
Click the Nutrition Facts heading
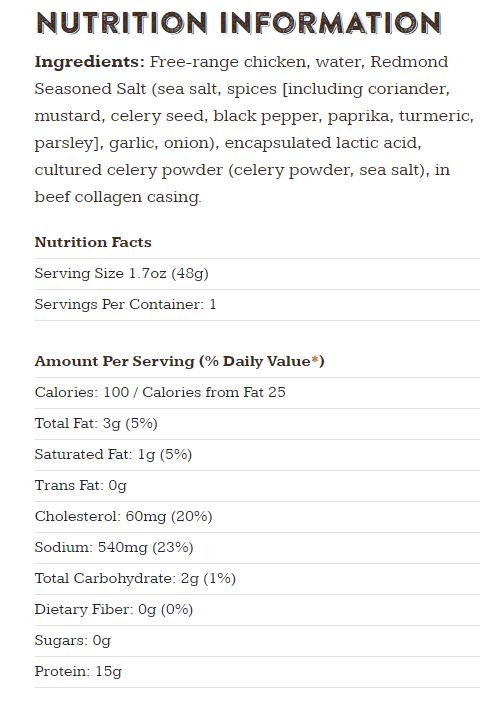[x=93, y=242]
